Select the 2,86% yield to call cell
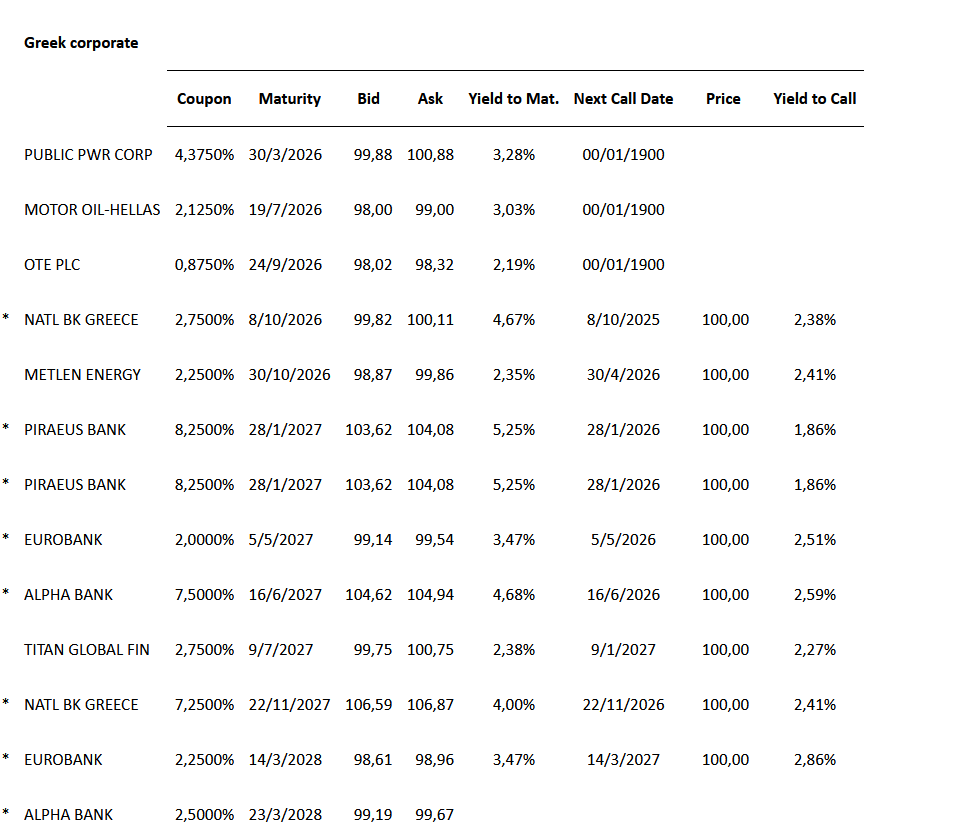The height and width of the screenshot is (828, 976). click(814, 760)
